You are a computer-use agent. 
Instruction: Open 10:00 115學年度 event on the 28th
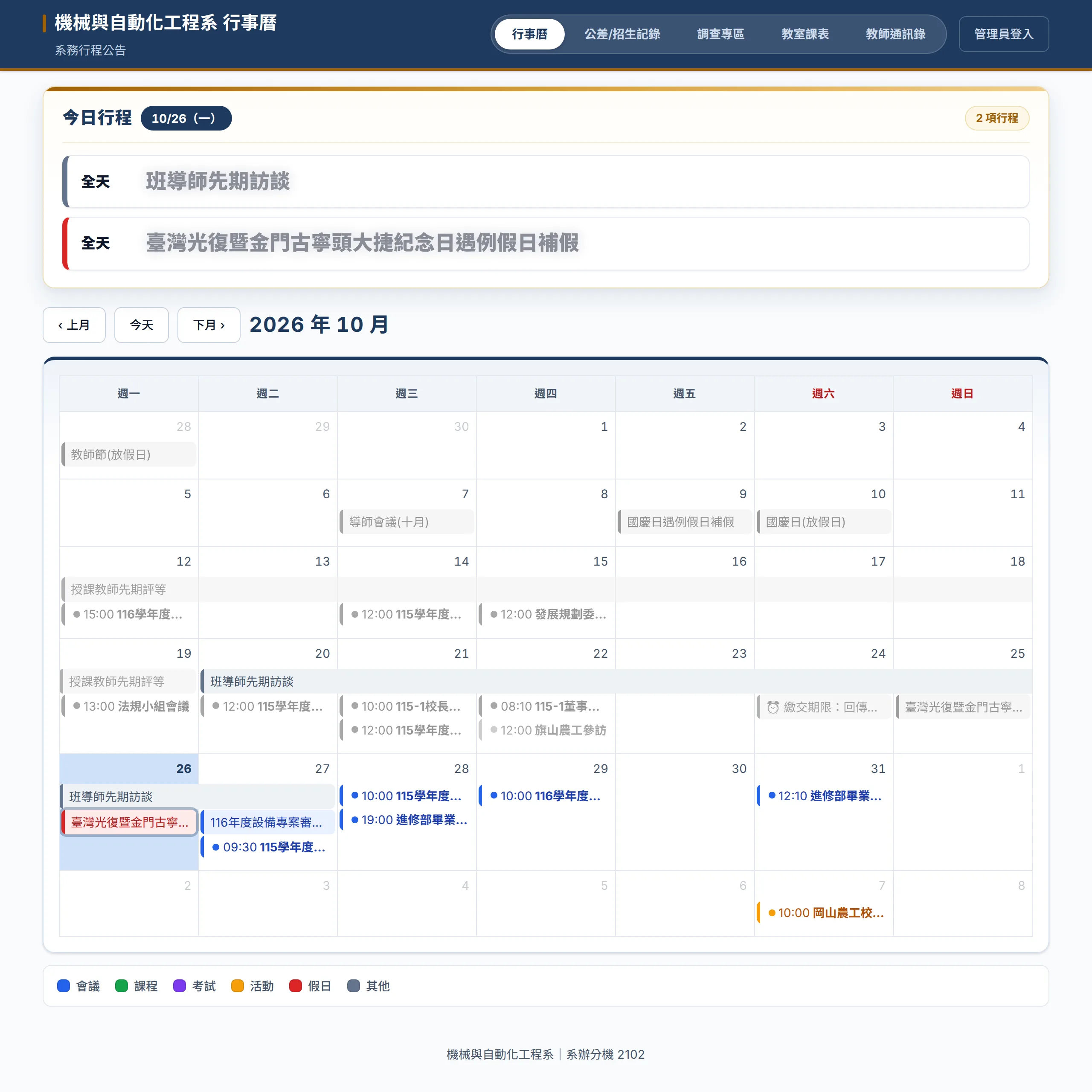[x=407, y=796]
